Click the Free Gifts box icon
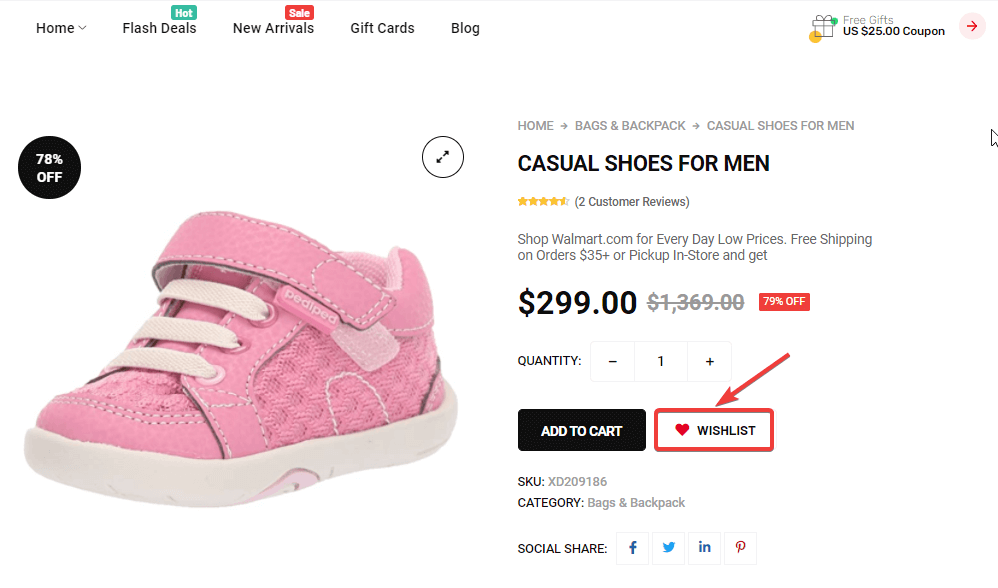This screenshot has height=588, width=998. 823,27
